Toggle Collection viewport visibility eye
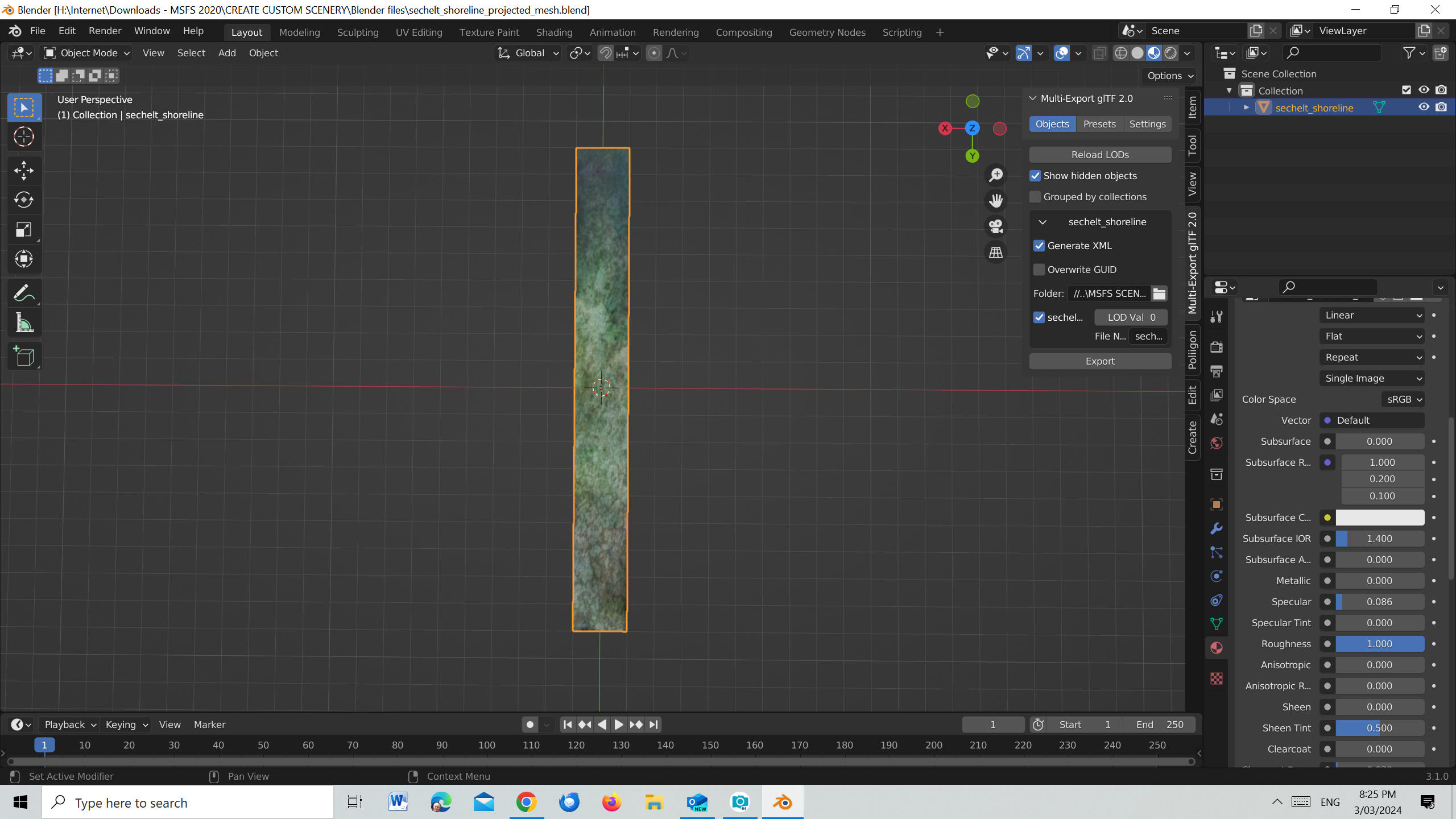Screen dimensions: 1456x819 pyautogui.click(x=1424, y=90)
